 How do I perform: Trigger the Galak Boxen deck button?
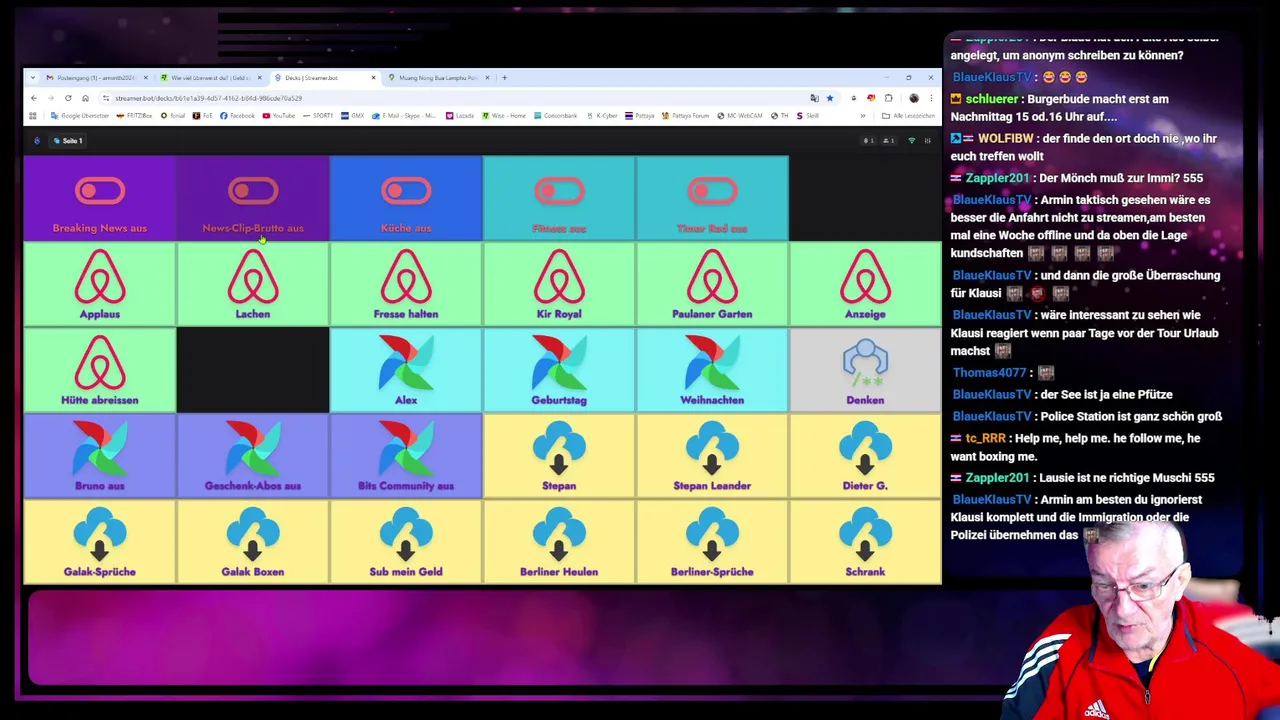(x=252, y=542)
